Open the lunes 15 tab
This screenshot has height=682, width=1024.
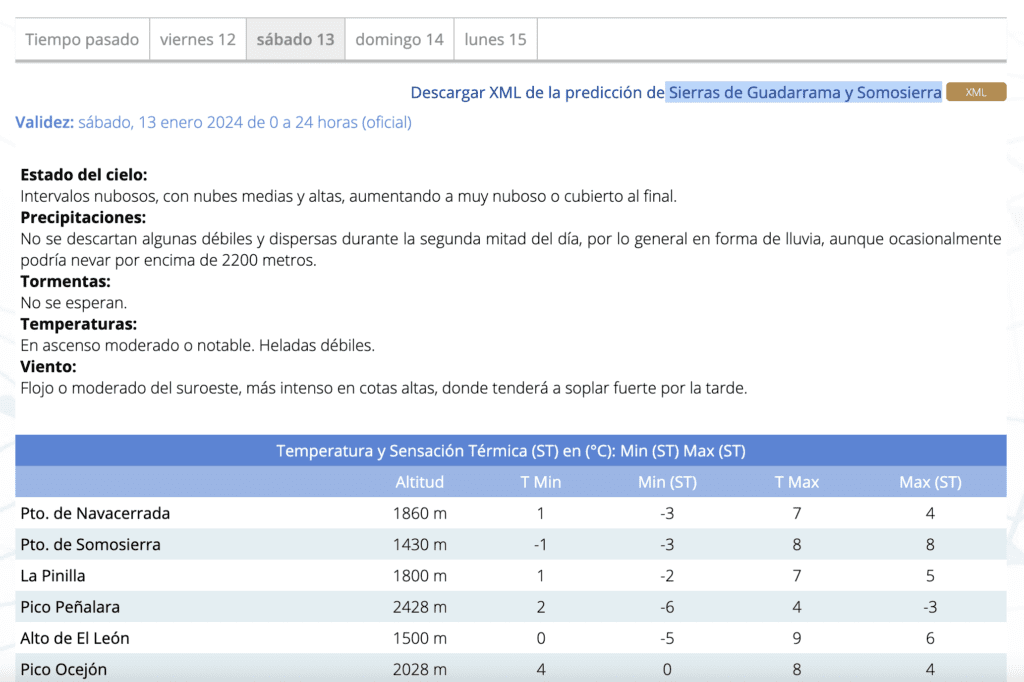(495, 40)
